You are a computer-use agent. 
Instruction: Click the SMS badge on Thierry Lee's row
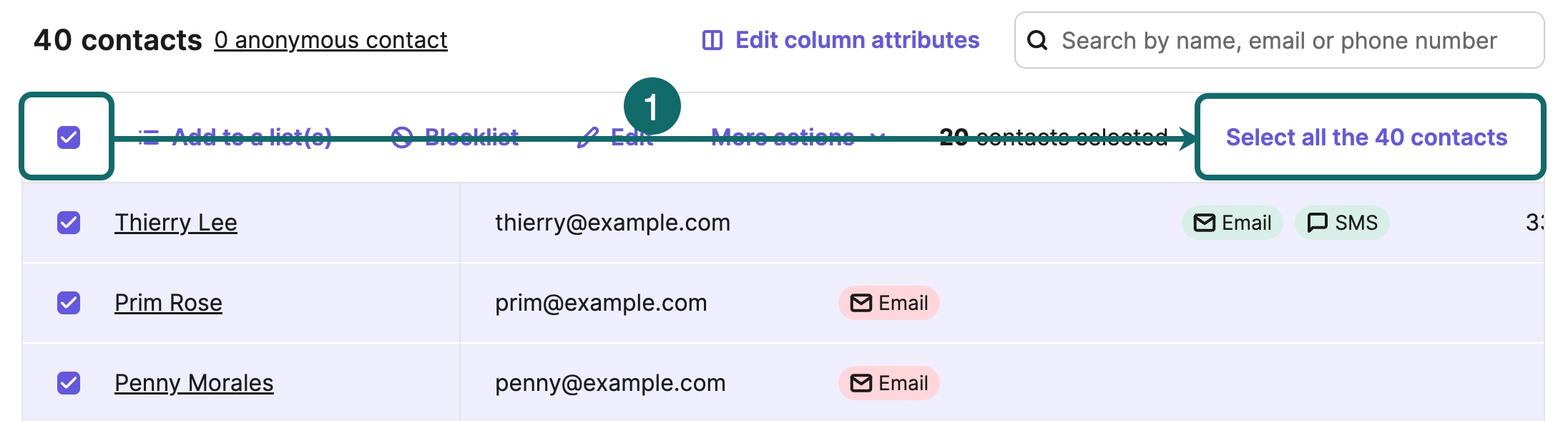coord(1342,223)
